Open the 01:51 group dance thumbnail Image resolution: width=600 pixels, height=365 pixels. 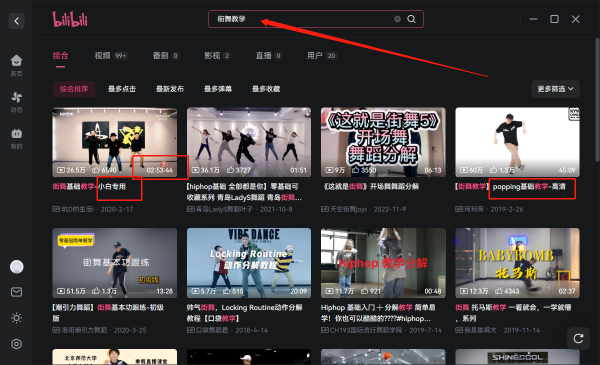tap(249, 142)
